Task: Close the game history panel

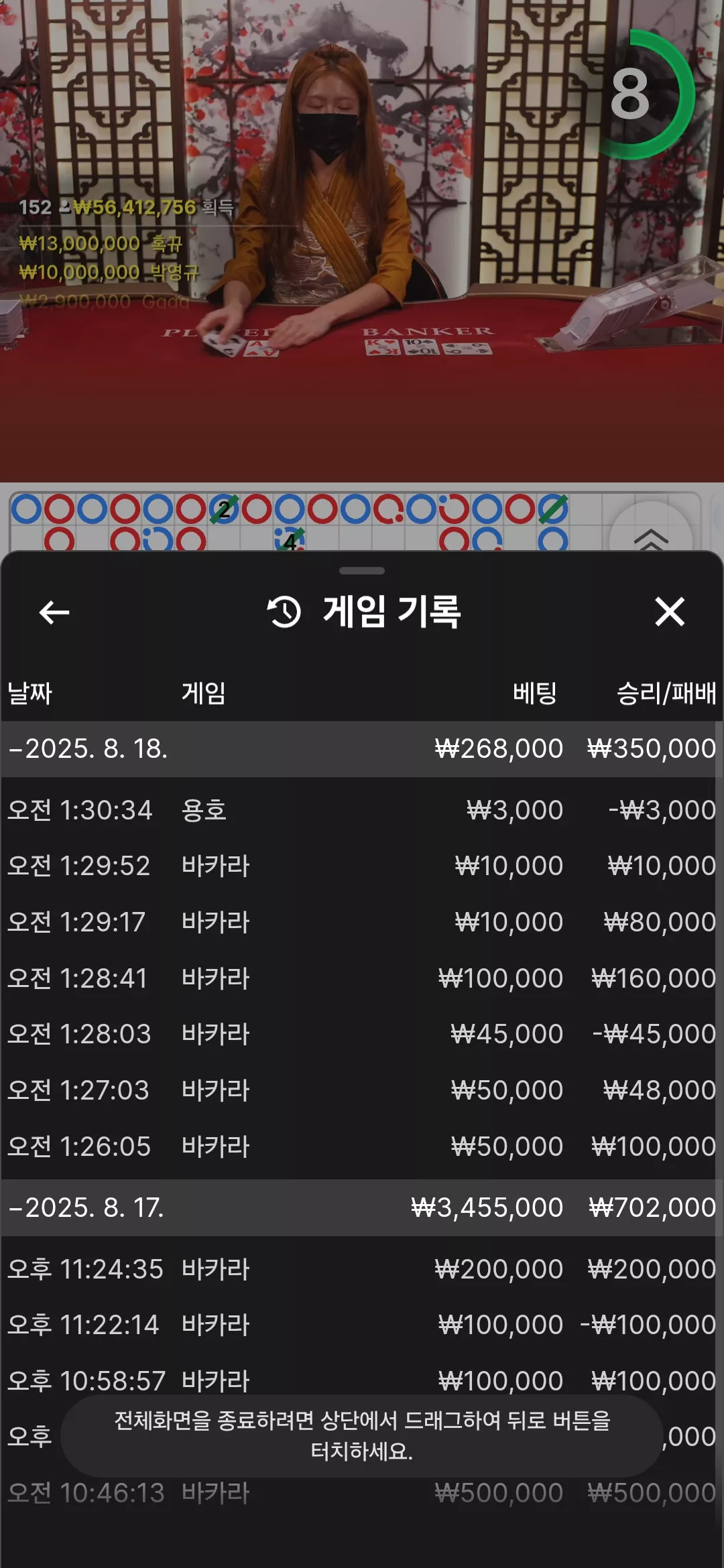Action: point(670,612)
